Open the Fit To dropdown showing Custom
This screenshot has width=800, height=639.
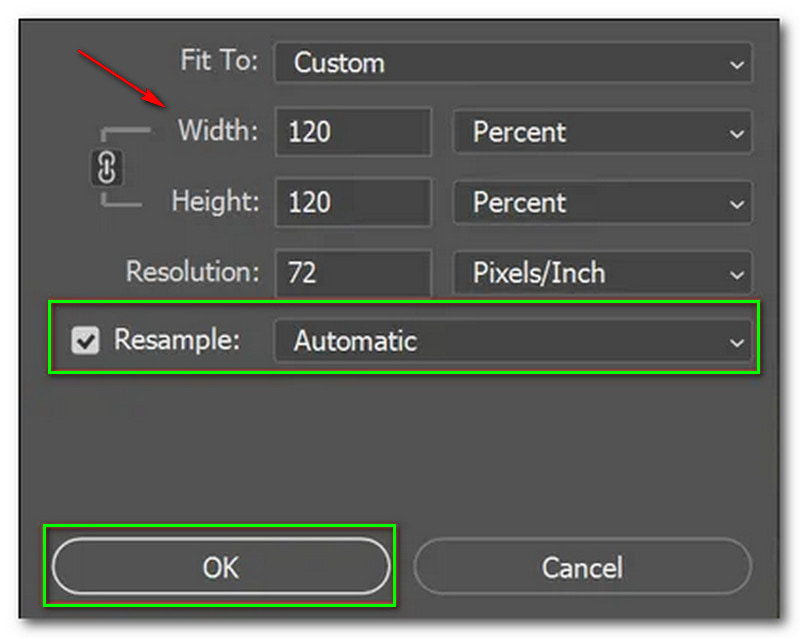(x=510, y=63)
